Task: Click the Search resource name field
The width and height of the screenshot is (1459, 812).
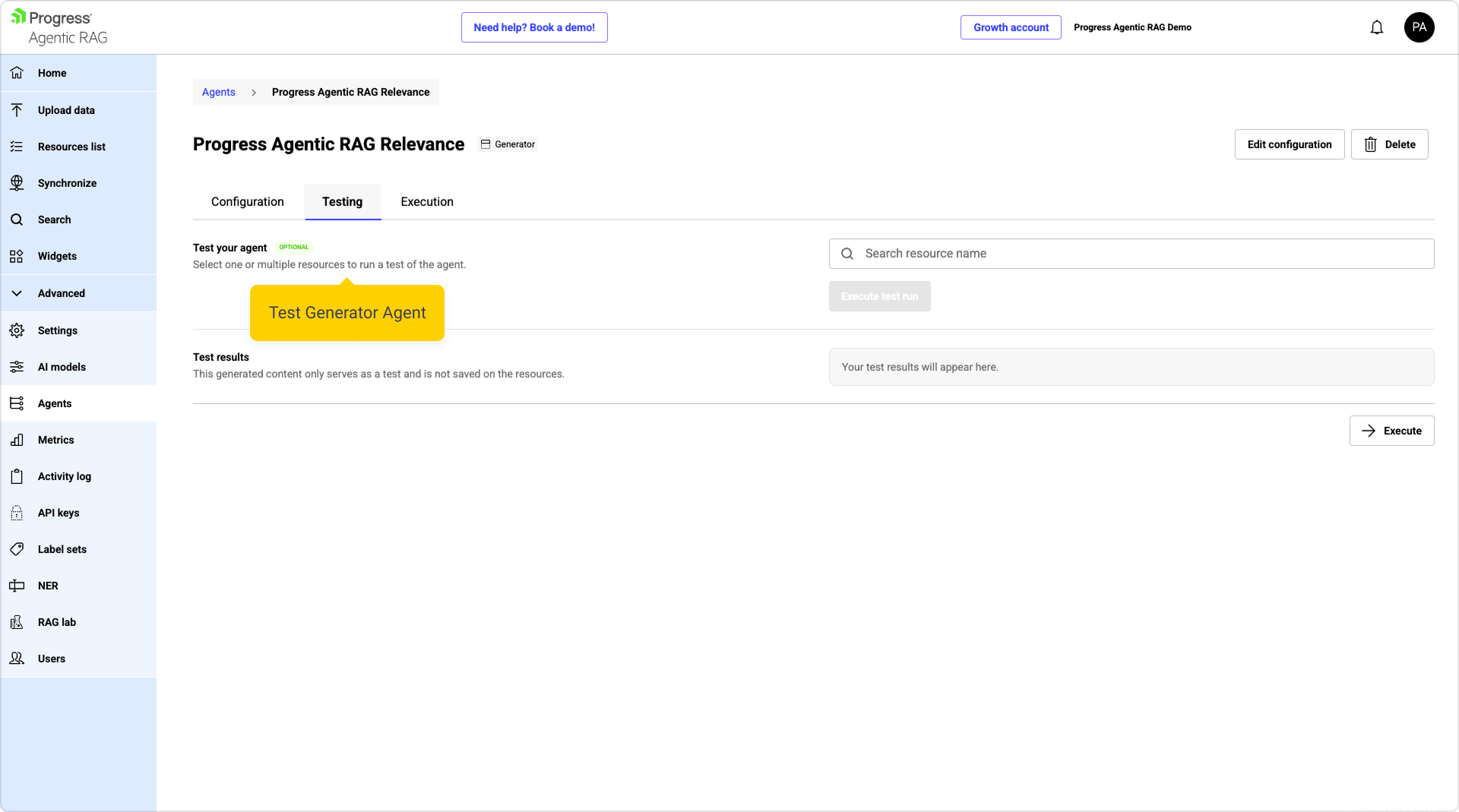Action: (1140, 254)
